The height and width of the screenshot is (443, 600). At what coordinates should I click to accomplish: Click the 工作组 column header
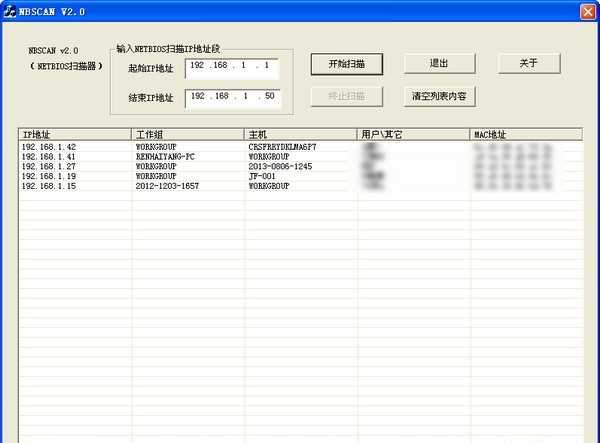(x=188, y=134)
